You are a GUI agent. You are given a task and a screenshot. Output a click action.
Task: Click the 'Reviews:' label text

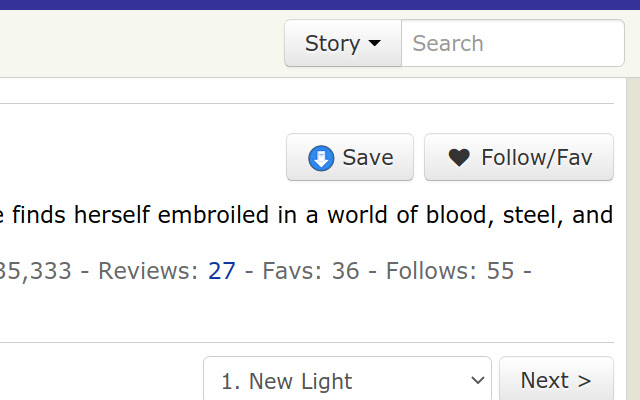click(x=147, y=270)
